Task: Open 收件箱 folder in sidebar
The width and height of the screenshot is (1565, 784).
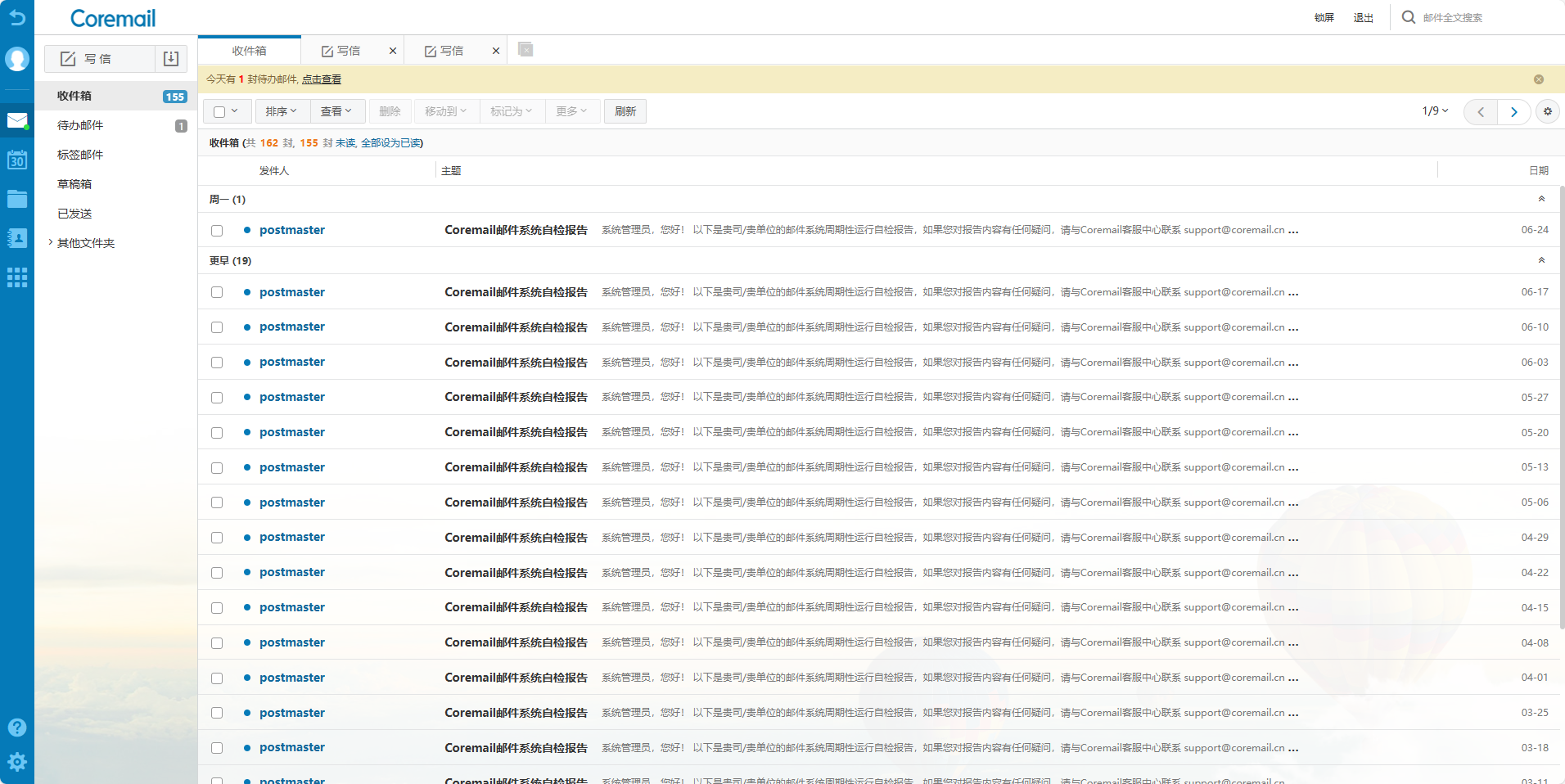Action: [115, 96]
